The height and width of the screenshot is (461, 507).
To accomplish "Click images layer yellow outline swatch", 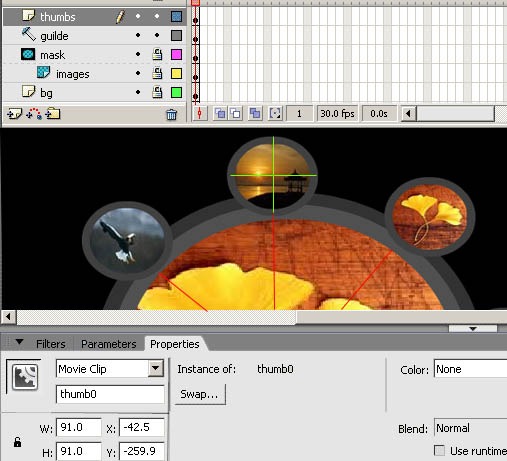I will click(176, 73).
